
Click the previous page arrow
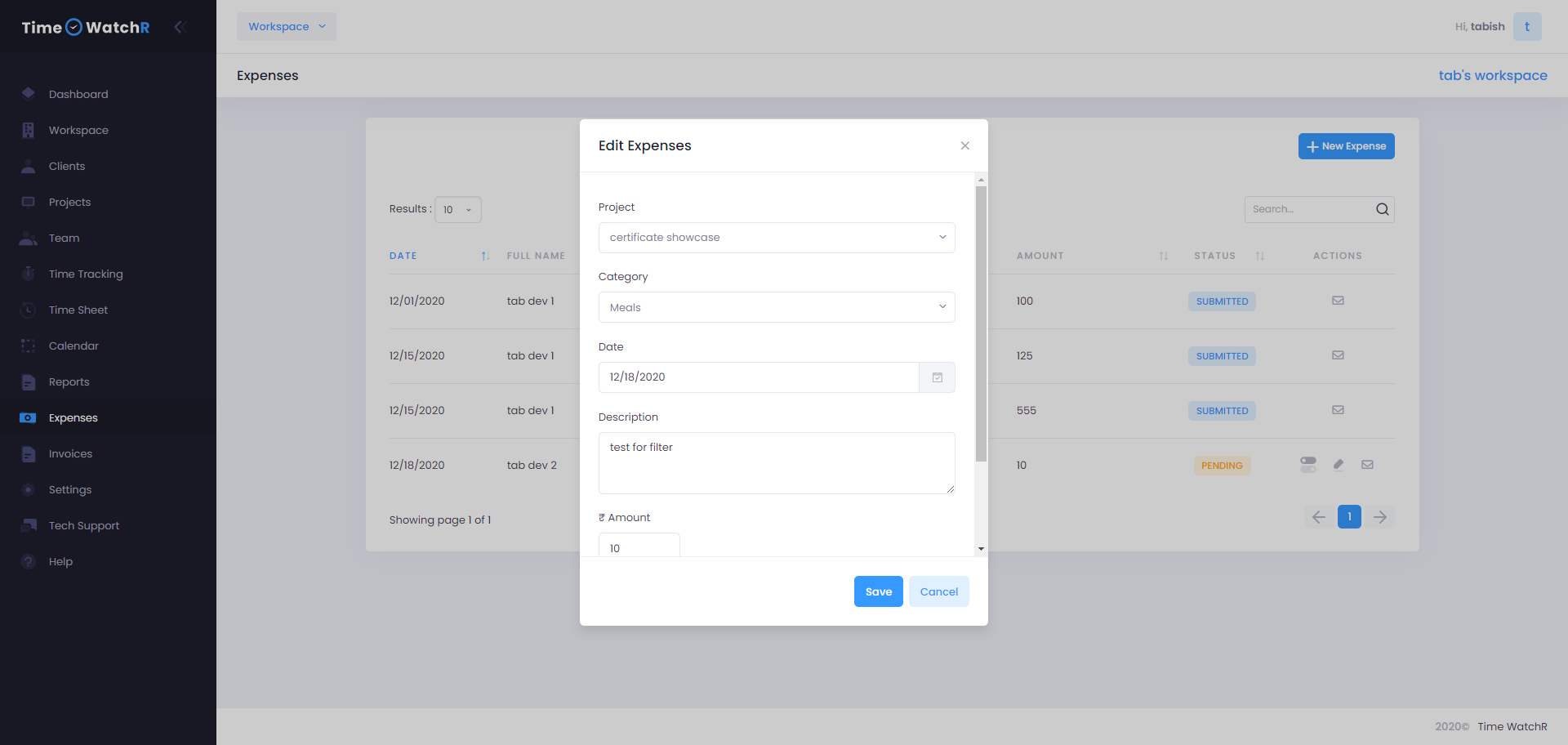pyautogui.click(x=1318, y=516)
